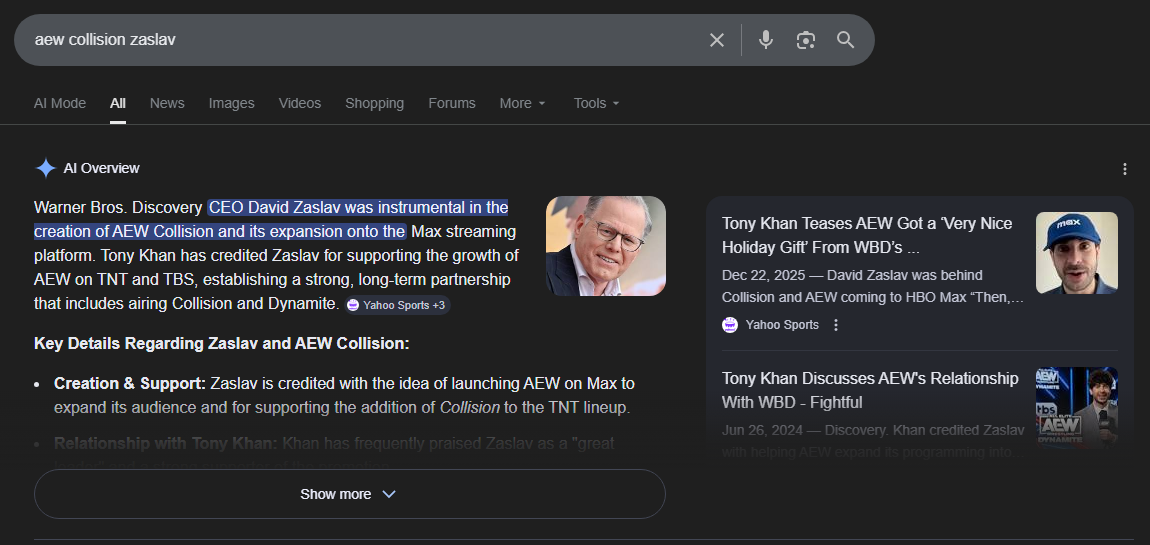Open the Videos tab
Screen dimensions: 1150x545
point(299,103)
